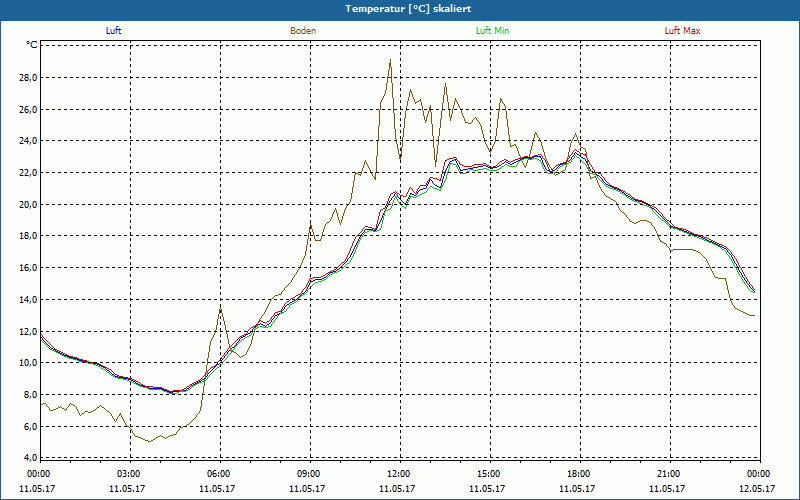Screen dimensions: 800x500
Task: Select the 18:00 time axis label
Action: click(579, 474)
